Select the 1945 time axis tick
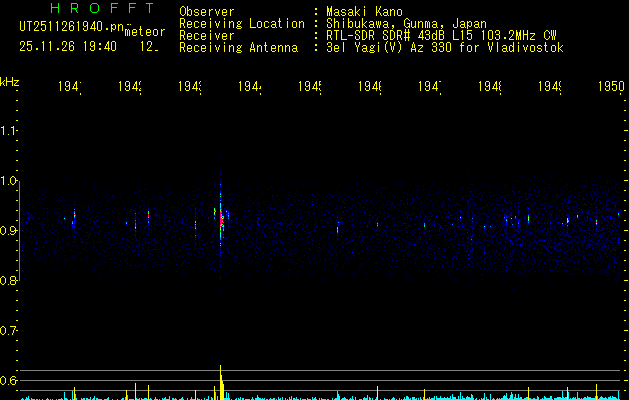Viewport: 629px width, 400px height. click(311, 88)
